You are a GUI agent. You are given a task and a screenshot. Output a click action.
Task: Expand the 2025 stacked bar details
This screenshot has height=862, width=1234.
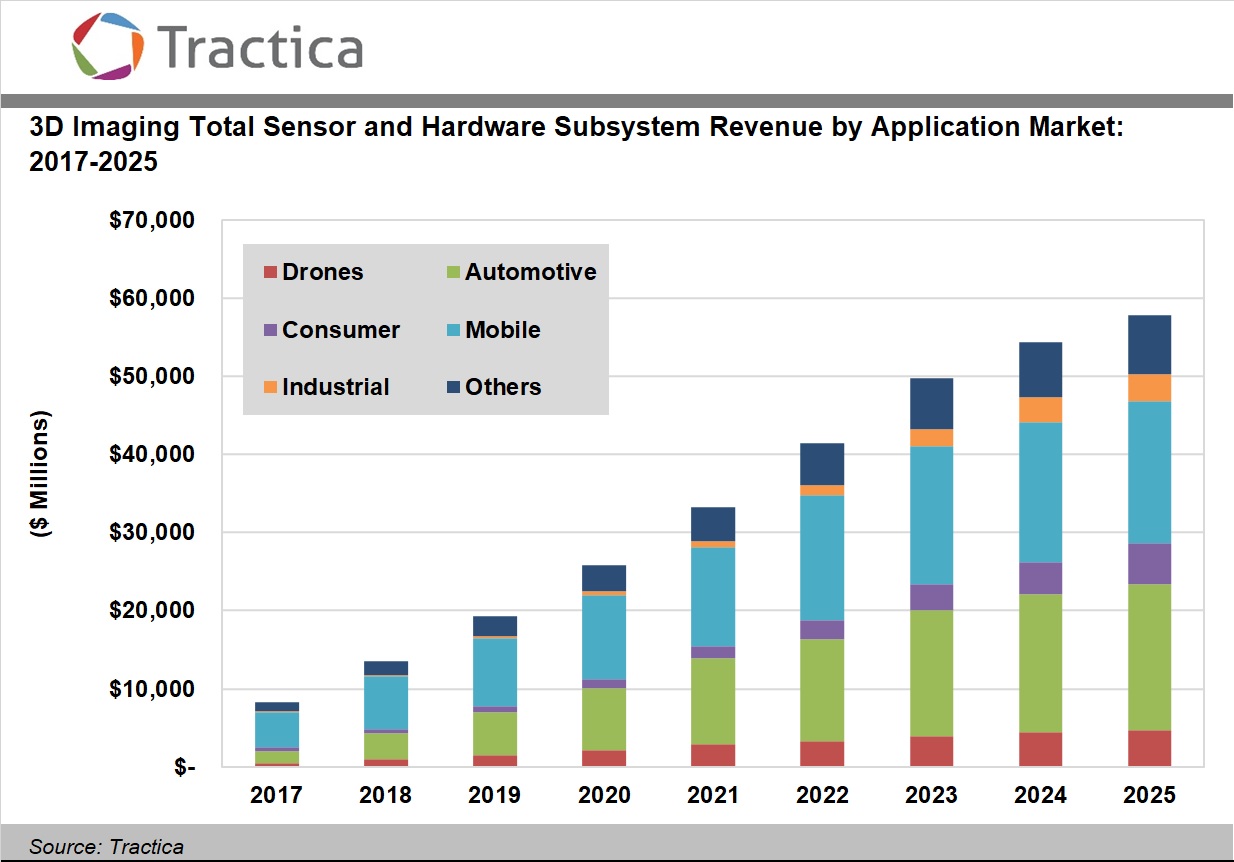pos(1150,540)
